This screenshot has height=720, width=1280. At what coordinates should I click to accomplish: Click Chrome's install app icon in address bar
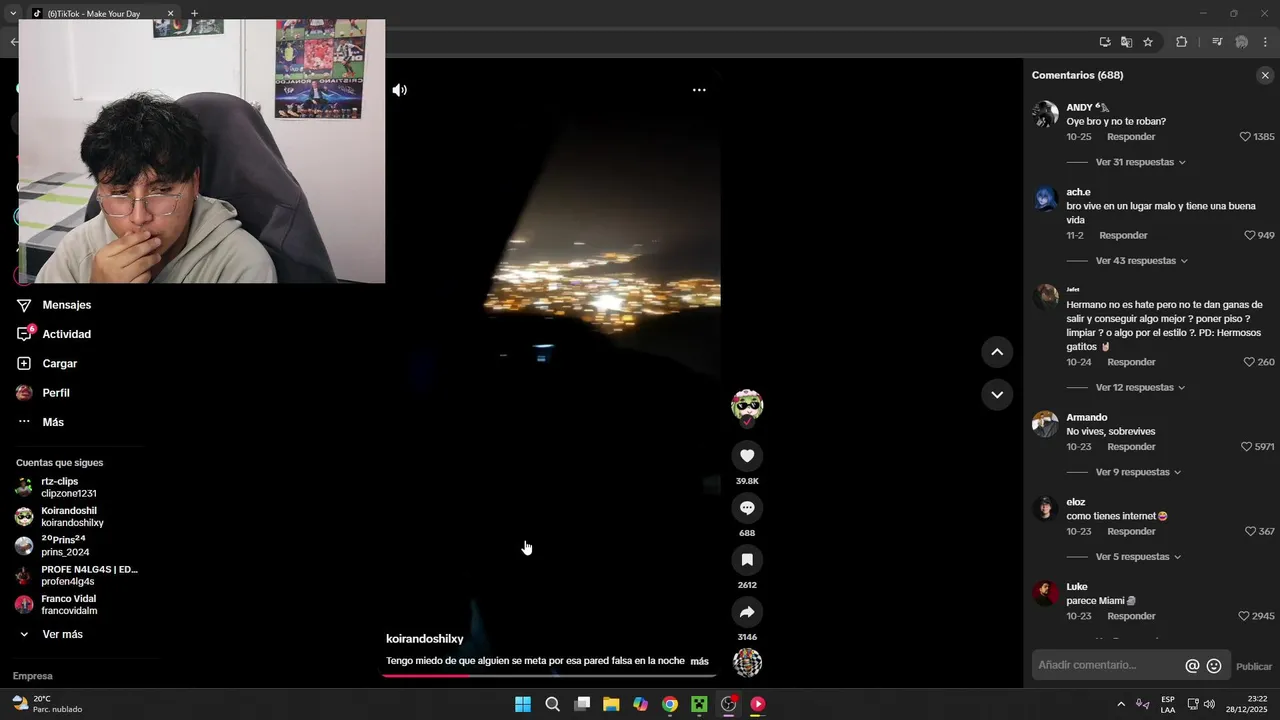(x=1105, y=42)
